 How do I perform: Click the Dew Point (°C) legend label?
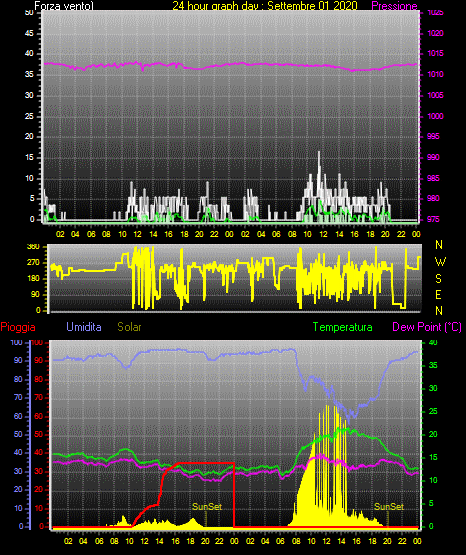pyautogui.click(x=427, y=327)
